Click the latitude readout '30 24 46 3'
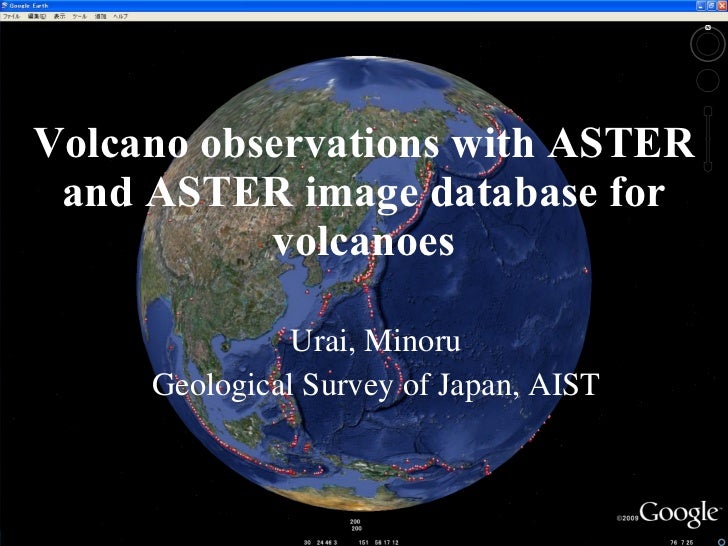Image resolution: width=728 pixels, height=546 pixels. pos(320,542)
